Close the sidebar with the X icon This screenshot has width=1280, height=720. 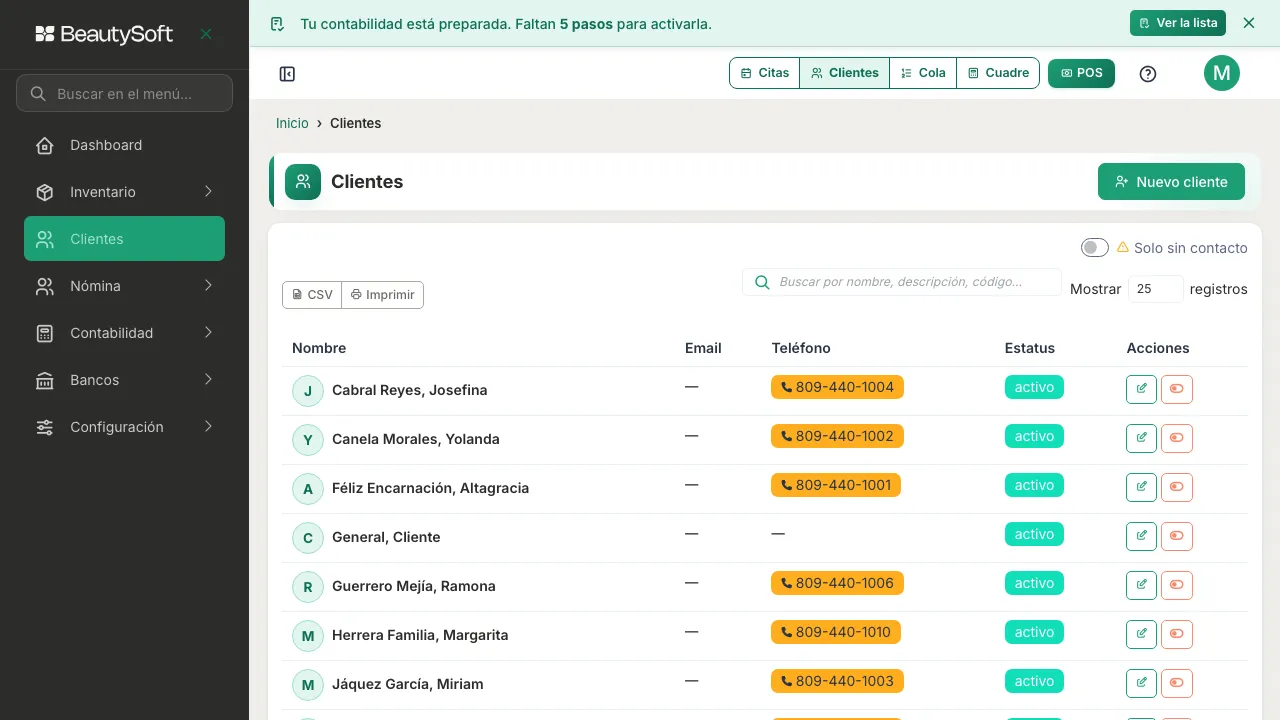(206, 34)
